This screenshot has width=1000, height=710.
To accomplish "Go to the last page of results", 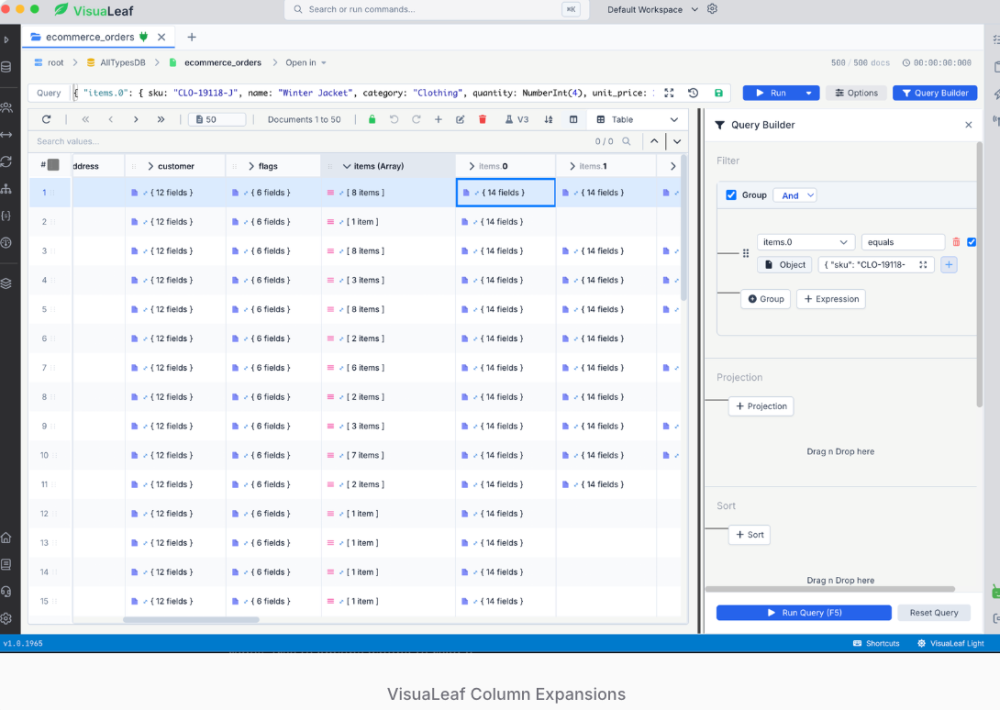I will click(x=161, y=119).
